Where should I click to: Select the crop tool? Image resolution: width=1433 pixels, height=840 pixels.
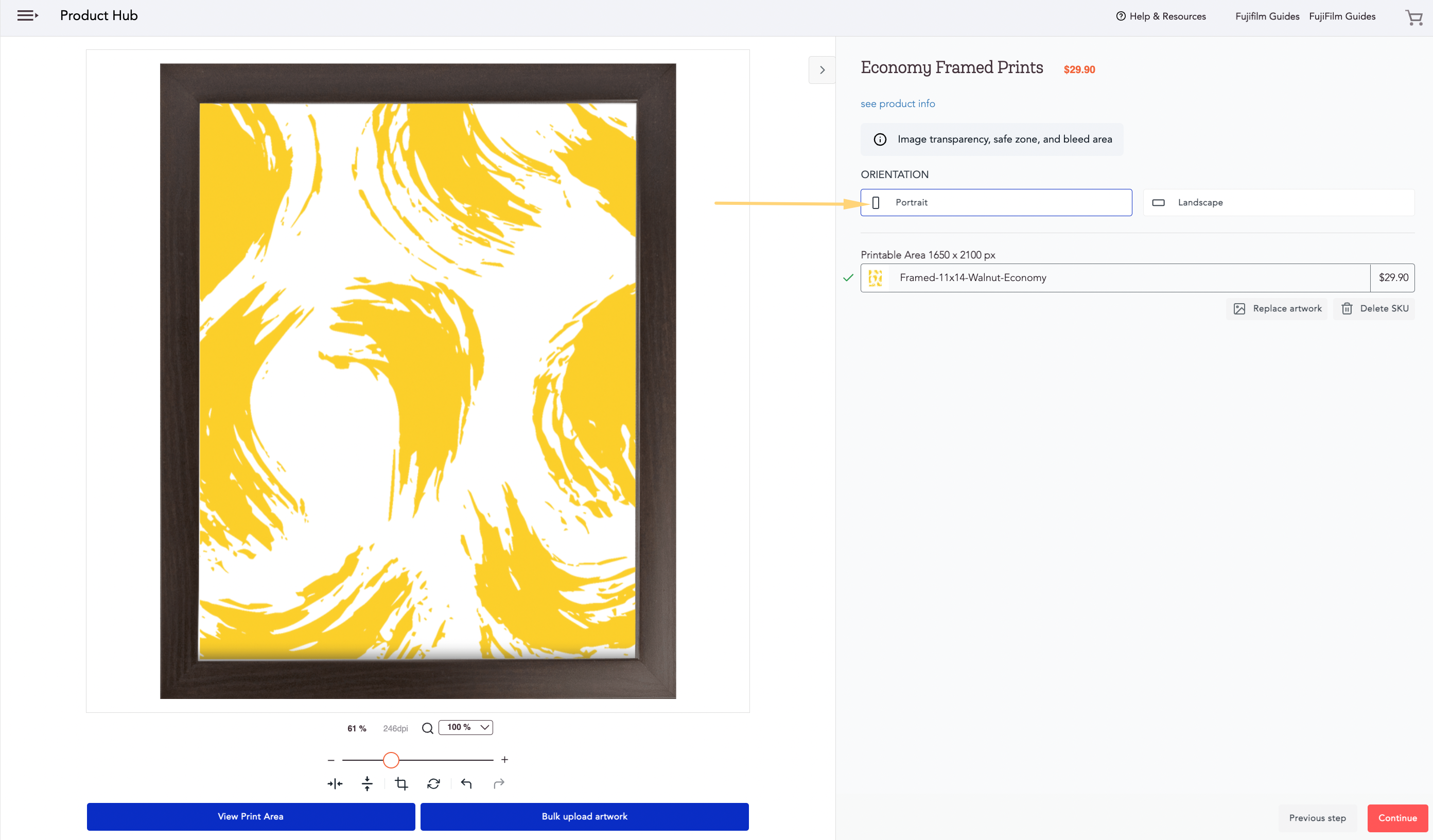point(401,784)
